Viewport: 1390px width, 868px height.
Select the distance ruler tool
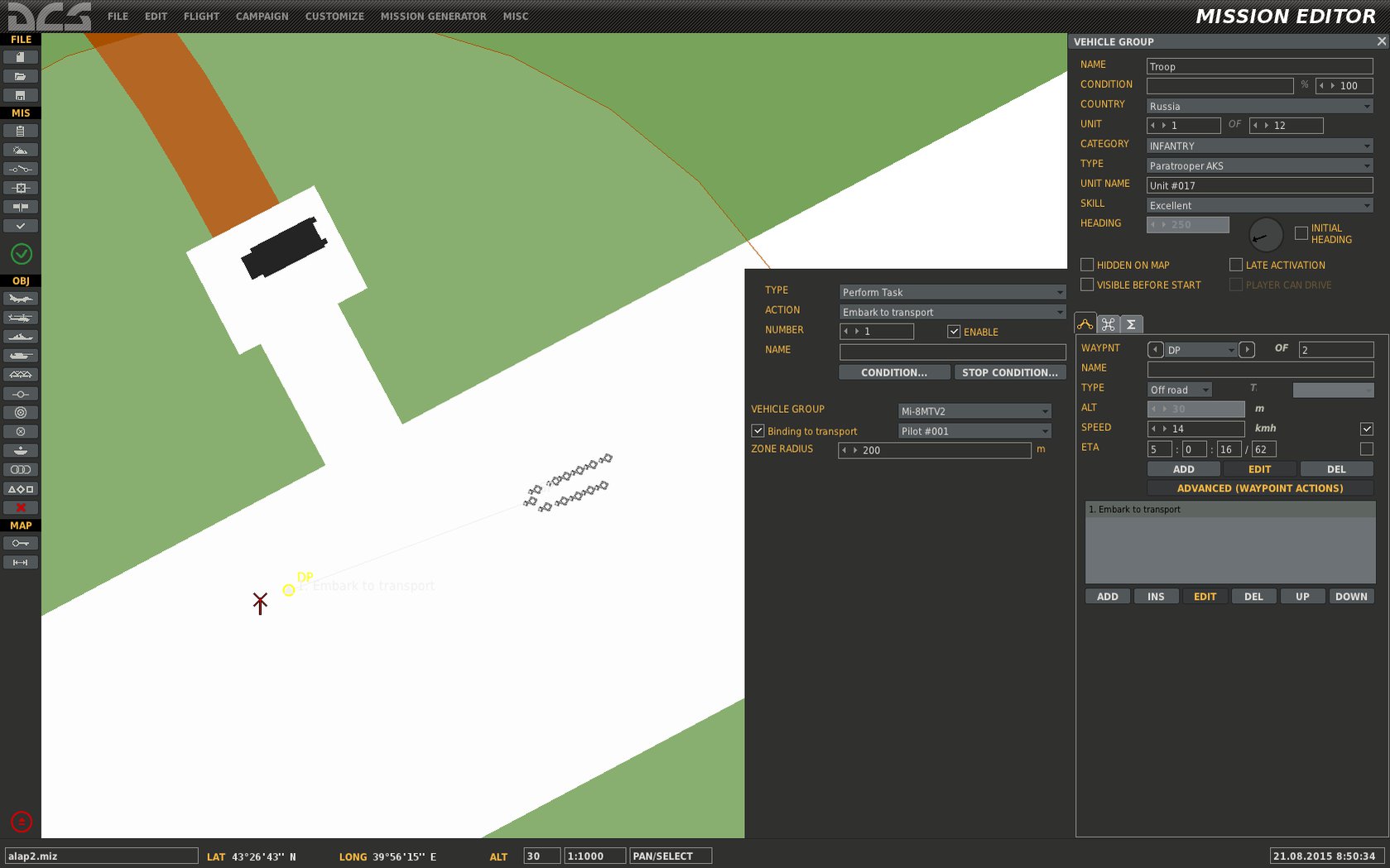click(x=21, y=562)
